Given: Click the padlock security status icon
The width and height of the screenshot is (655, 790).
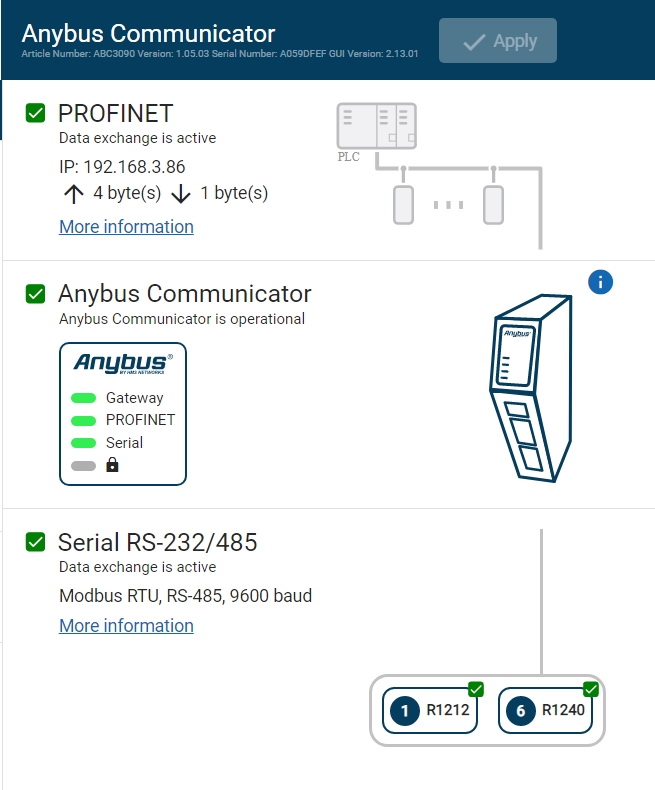Looking at the screenshot, I should 112,465.
